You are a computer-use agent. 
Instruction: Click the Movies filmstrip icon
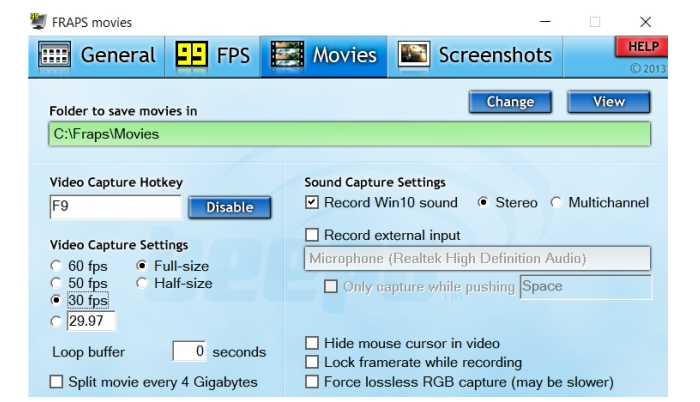287,55
